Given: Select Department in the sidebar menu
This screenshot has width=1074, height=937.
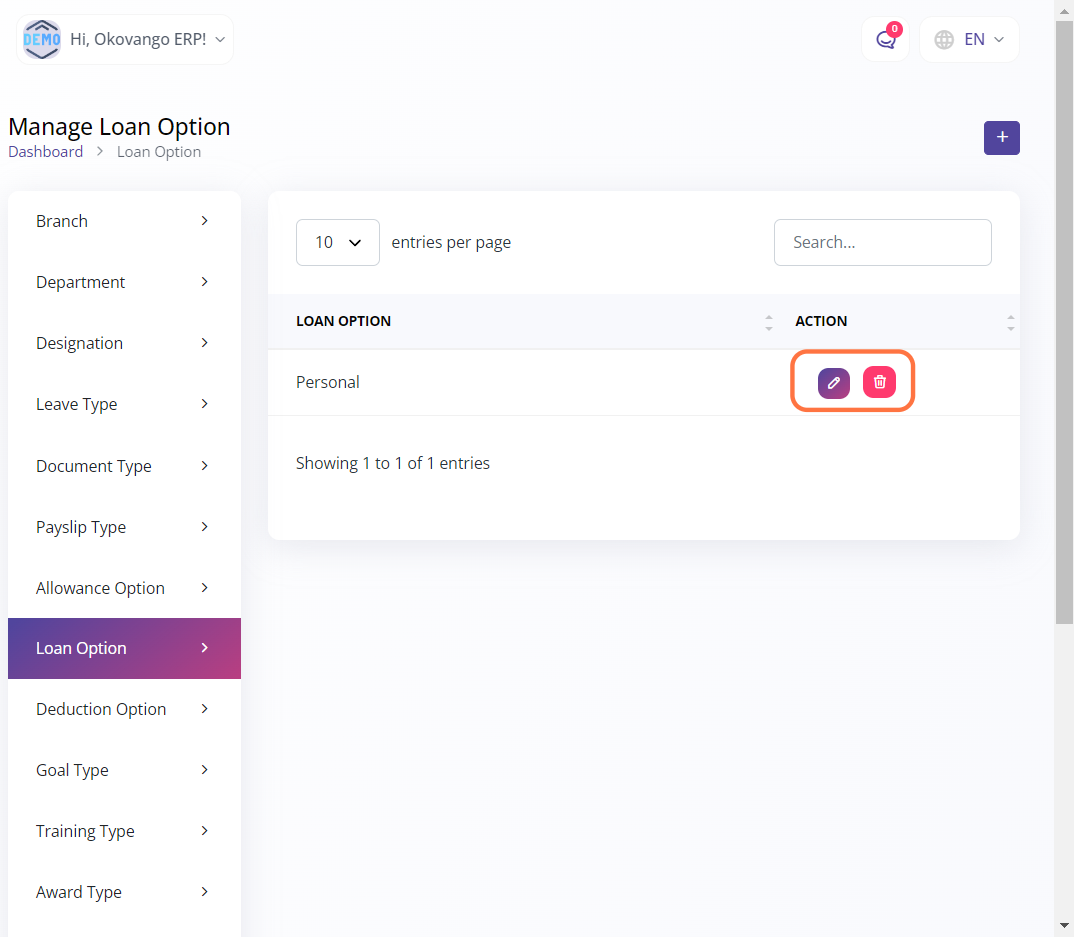Looking at the screenshot, I should (x=124, y=282).
